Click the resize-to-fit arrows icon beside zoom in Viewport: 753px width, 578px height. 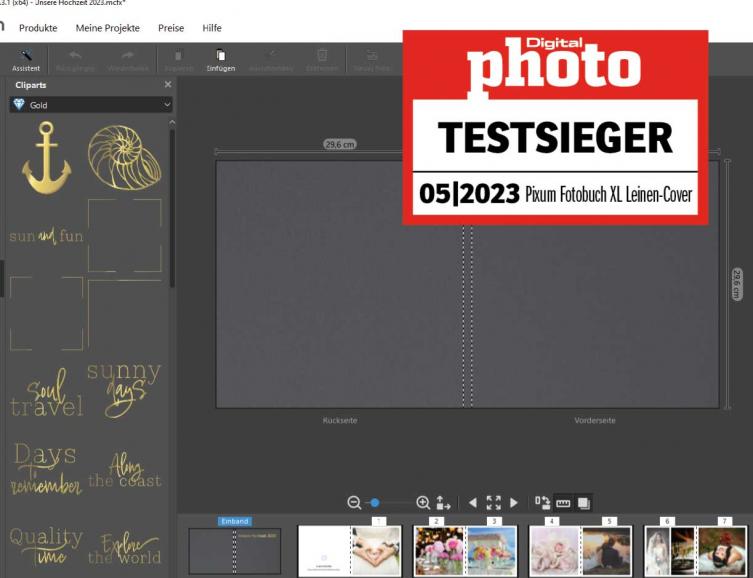(443, 503)
